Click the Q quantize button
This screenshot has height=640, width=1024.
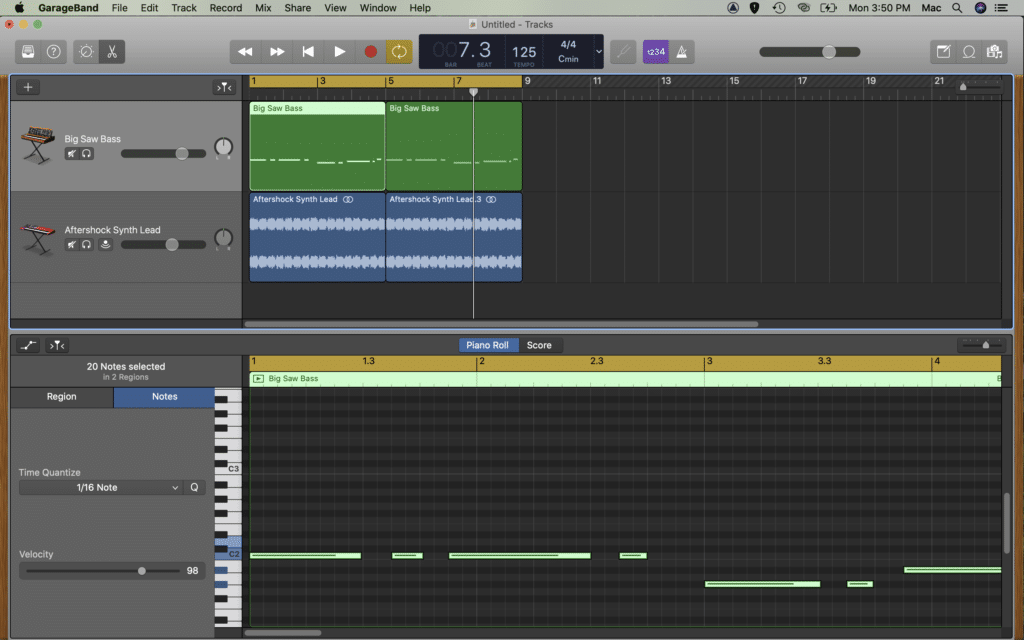click(x=194, y=487)
